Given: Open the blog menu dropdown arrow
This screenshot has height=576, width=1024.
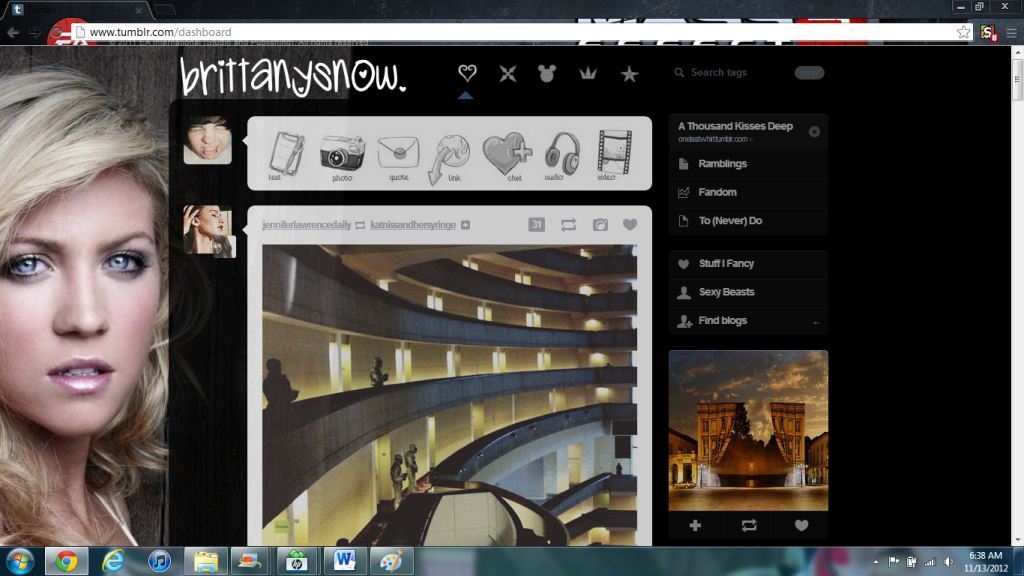Looking at the screenshot, I should click(x=814, y=132).
